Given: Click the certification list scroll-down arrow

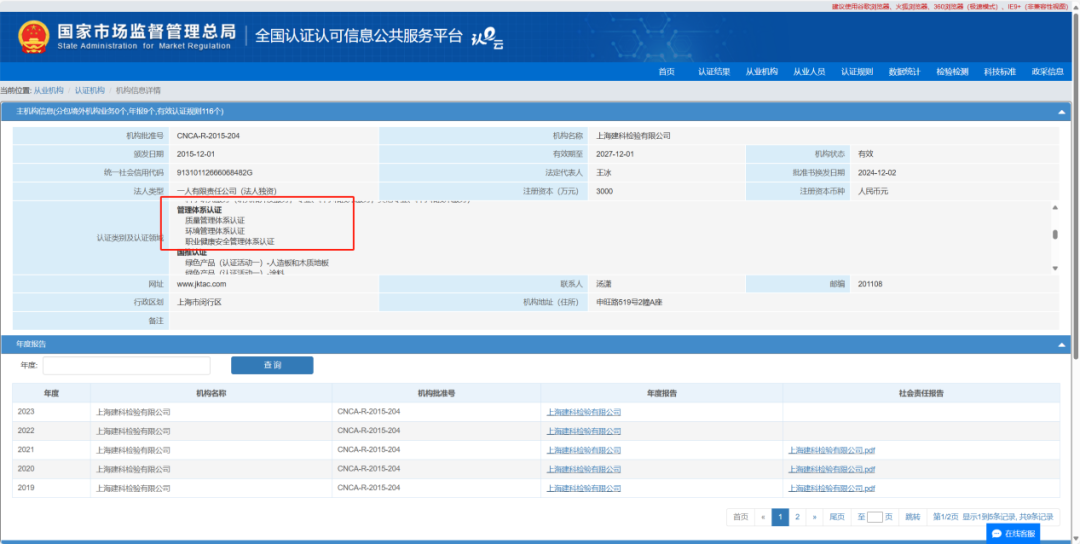Looking at the screenshot, I should (1055, 268).
